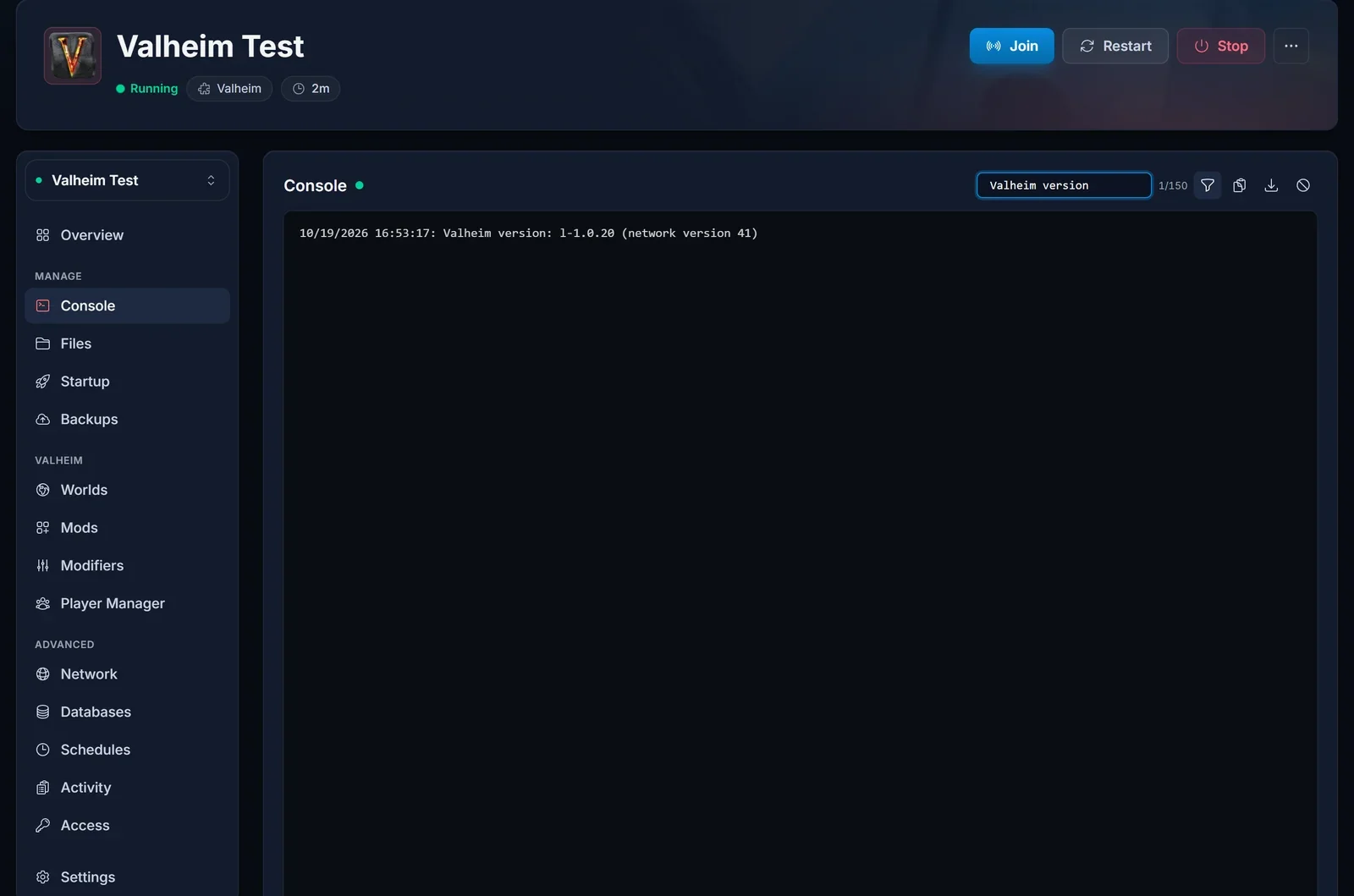Restart the Valheim Test server

point(1115,46)
